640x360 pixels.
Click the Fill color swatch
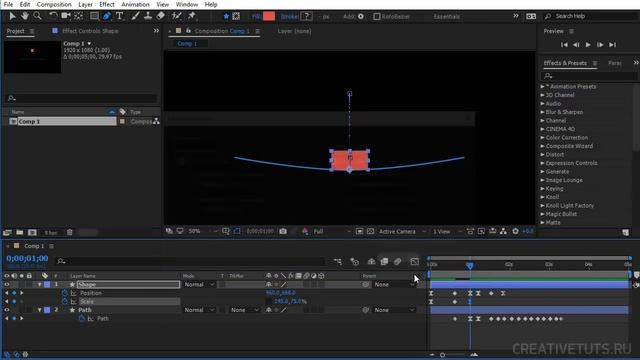269,16
